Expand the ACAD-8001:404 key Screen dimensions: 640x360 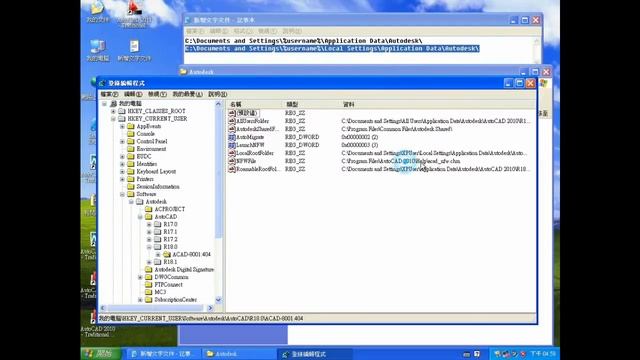(x=158, y=255)
